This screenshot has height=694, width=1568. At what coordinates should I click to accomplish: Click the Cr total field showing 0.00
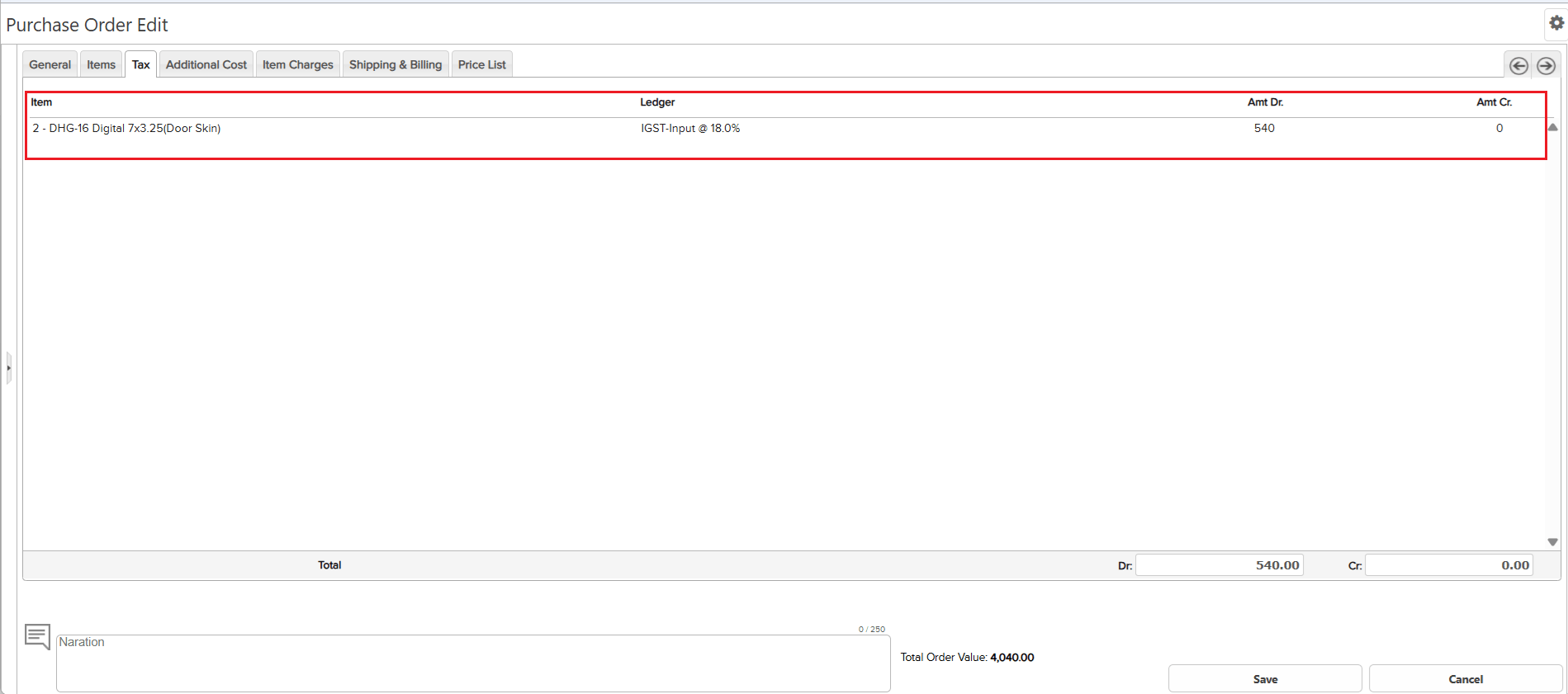coord(1449,565)
